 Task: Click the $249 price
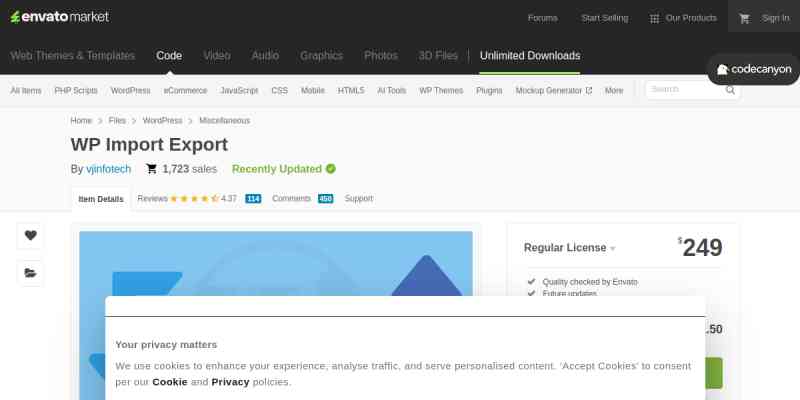click(701, 248)
